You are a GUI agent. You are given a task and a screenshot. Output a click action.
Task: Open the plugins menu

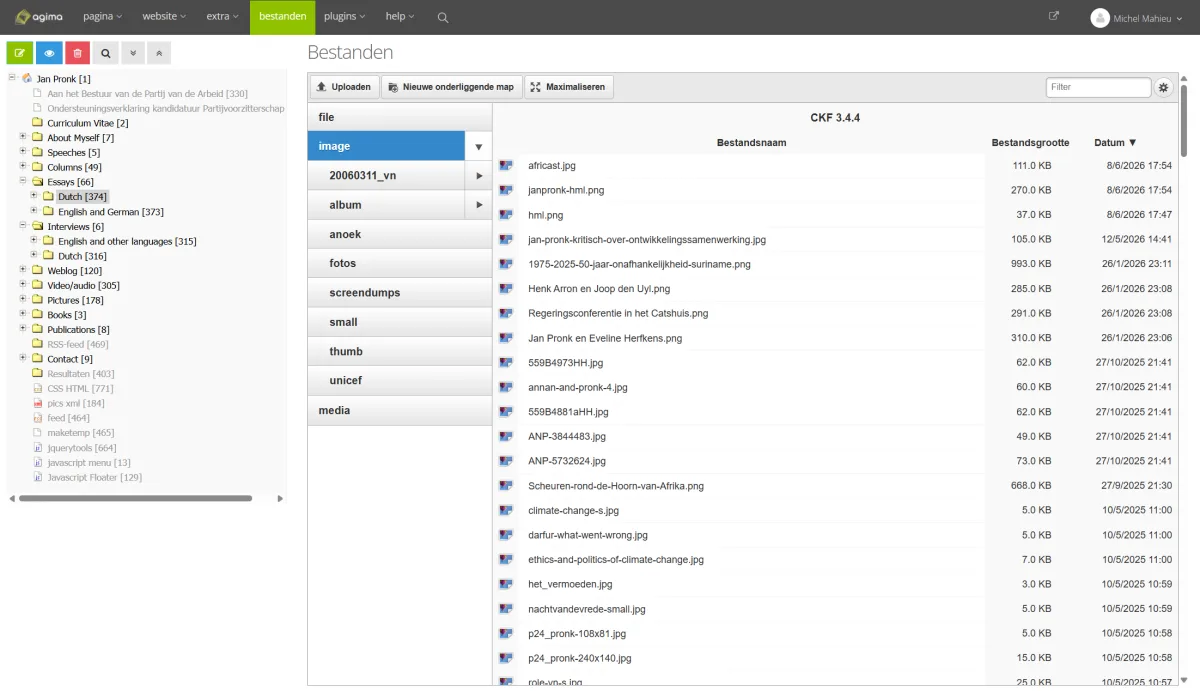345,17
